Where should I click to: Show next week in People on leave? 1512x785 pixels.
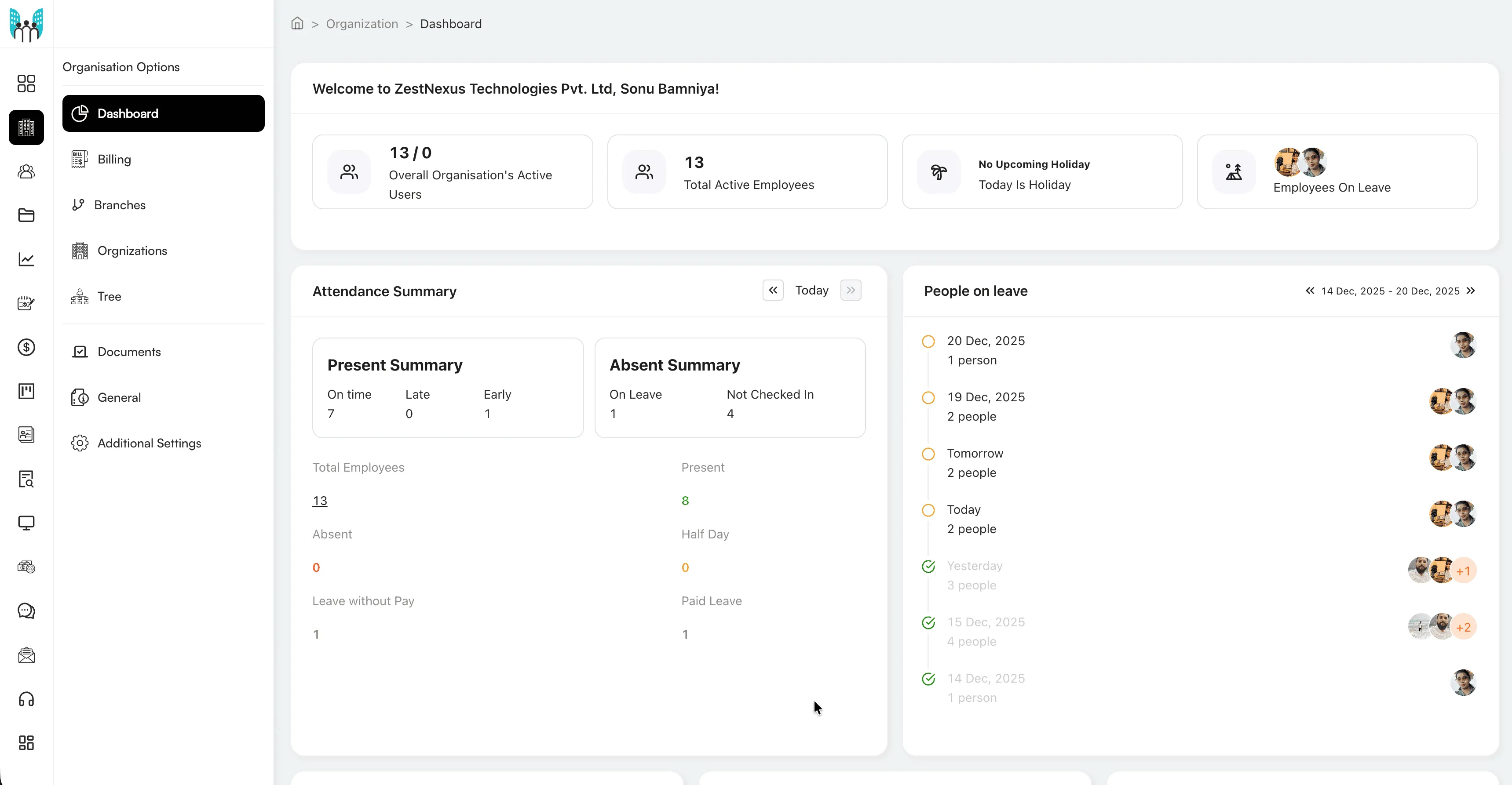tap(1470, 291)
